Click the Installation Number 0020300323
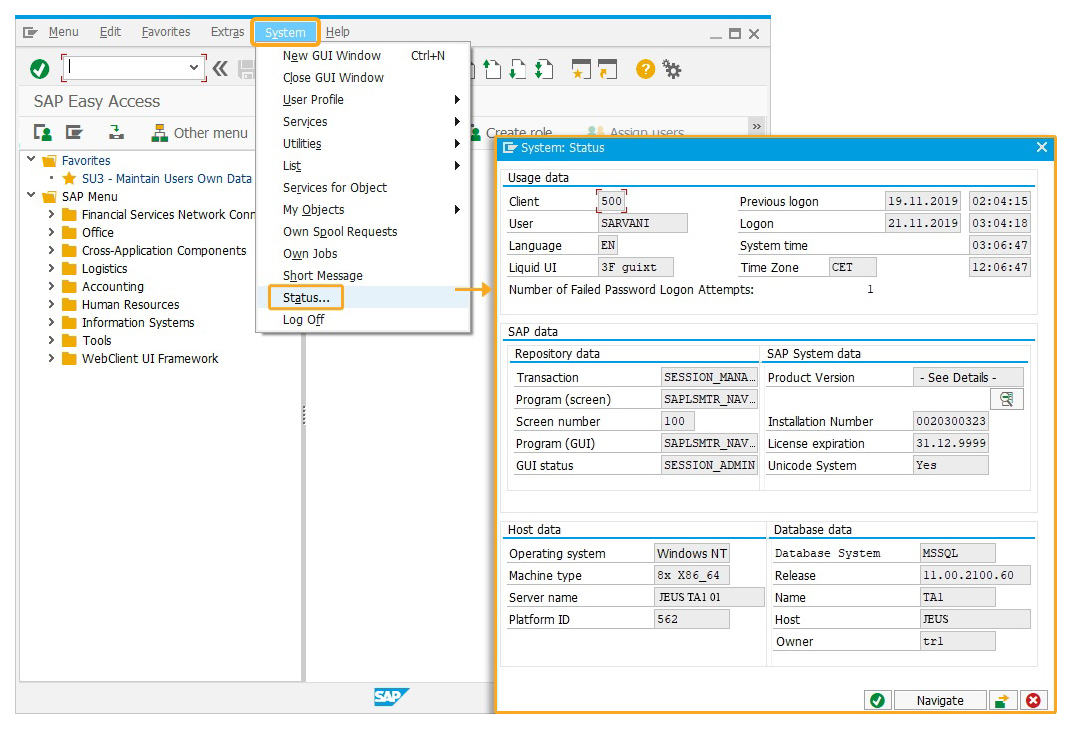This screenshot has height=729, width=1072. pos(950,421)
